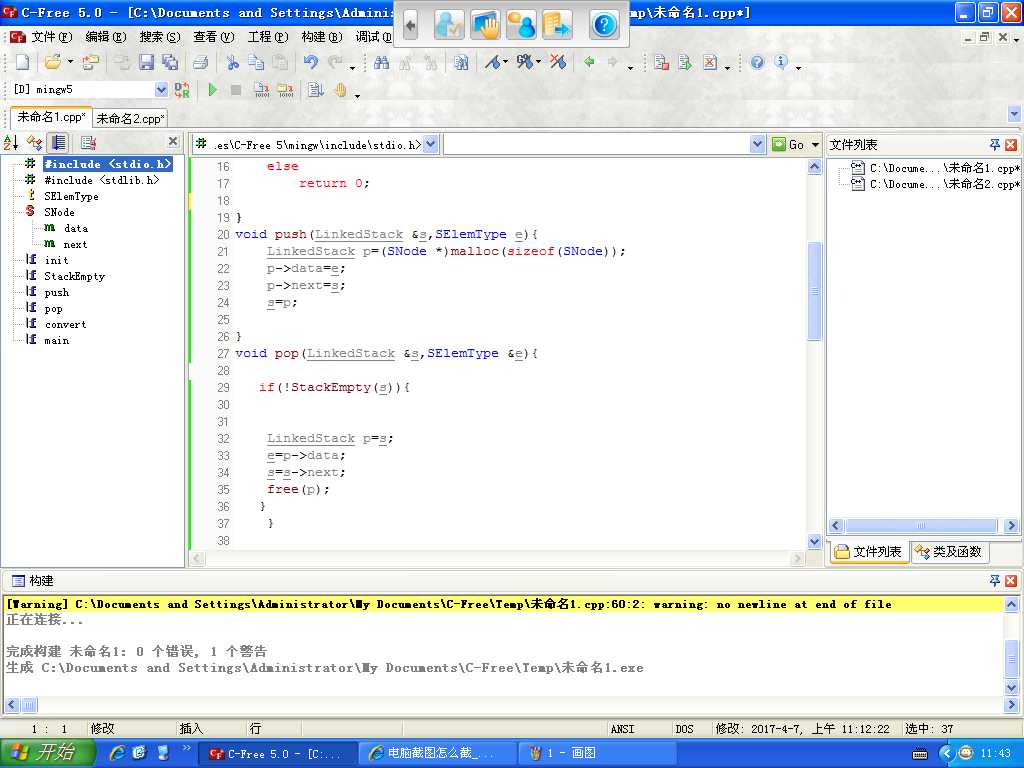Open the Go button dropdown arrow
The image size is (1024, 768).
tap(815, 144)
